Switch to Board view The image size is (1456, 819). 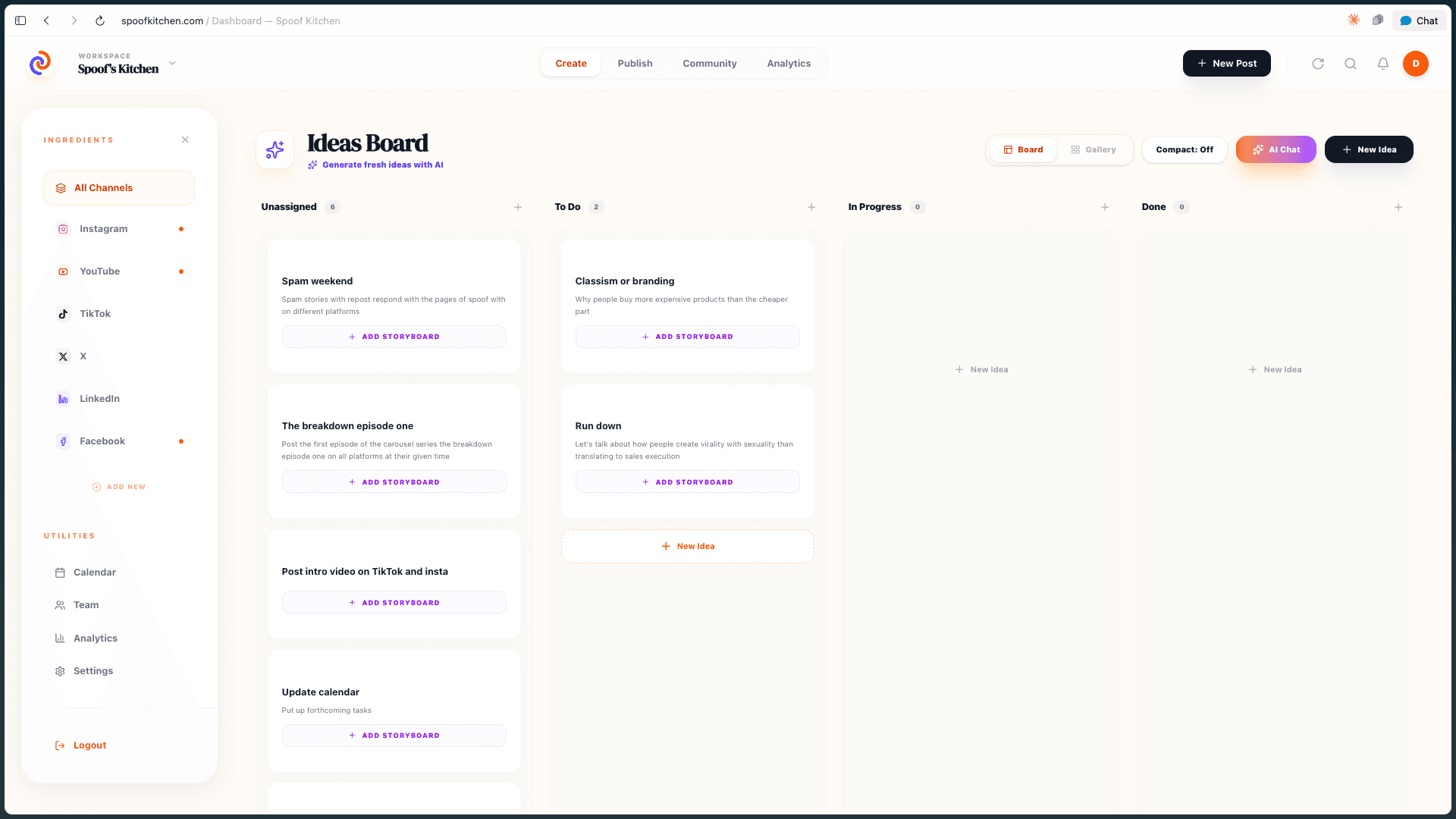point(1023,149)
